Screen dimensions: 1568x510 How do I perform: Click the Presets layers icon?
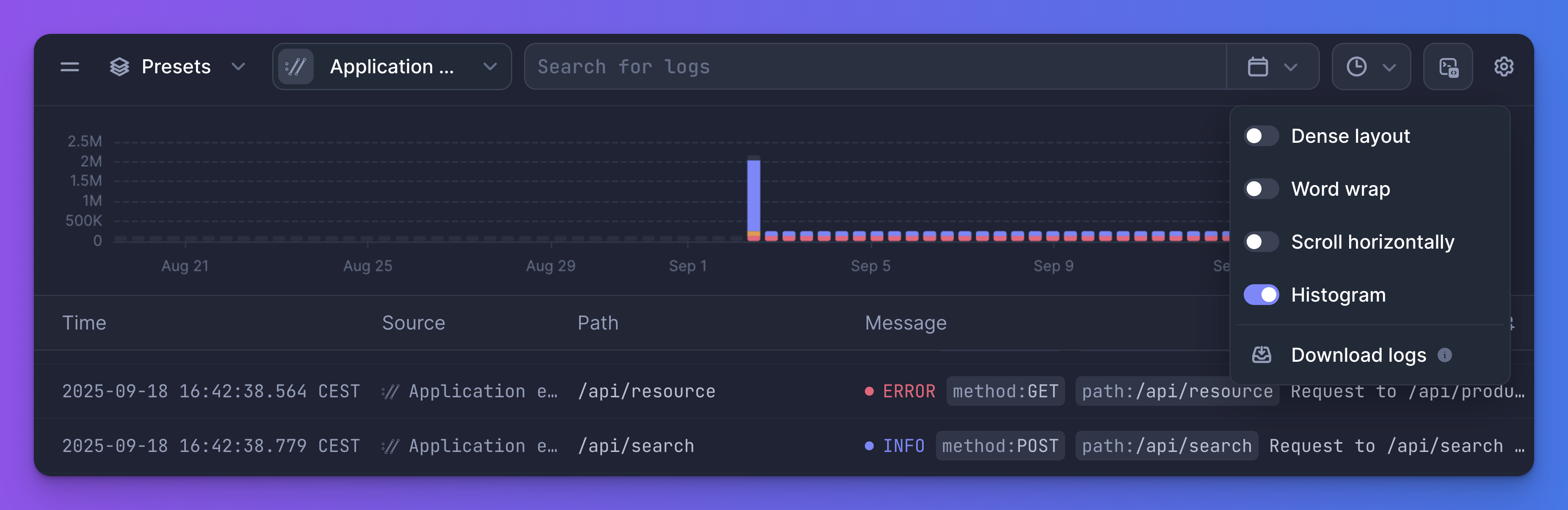pyautogui.click(x=119, y=67)
